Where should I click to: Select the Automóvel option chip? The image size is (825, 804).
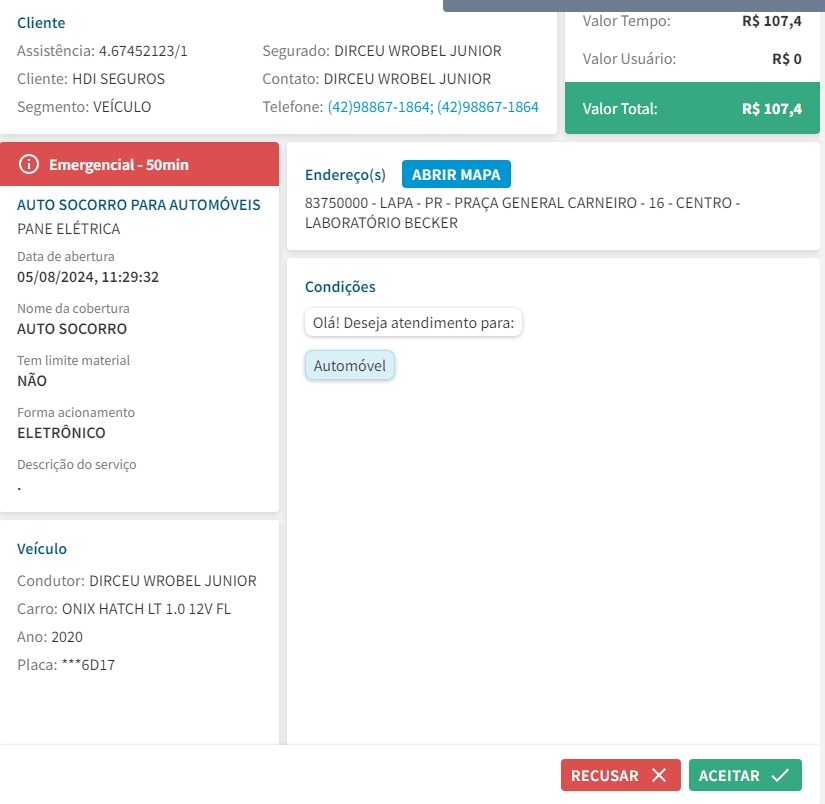[x=350, y=366]
